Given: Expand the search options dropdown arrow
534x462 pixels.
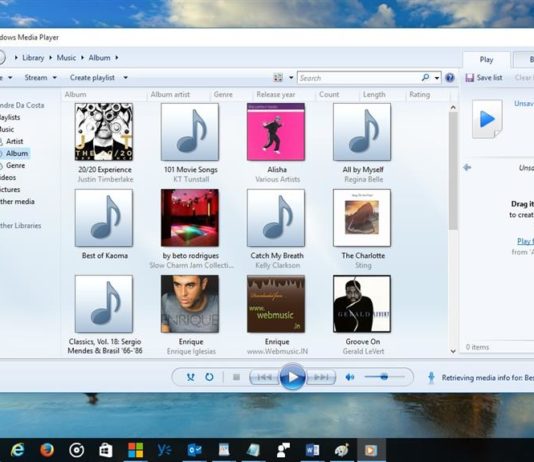Looking at the screenshot, I should coord(437,78).
